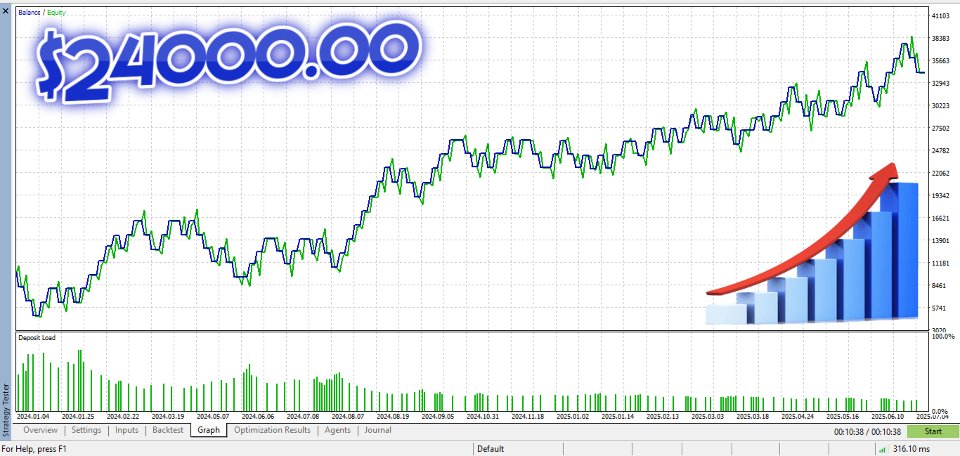Click the 27502 axis value
The image size is (960, 456).
point(940,128)
